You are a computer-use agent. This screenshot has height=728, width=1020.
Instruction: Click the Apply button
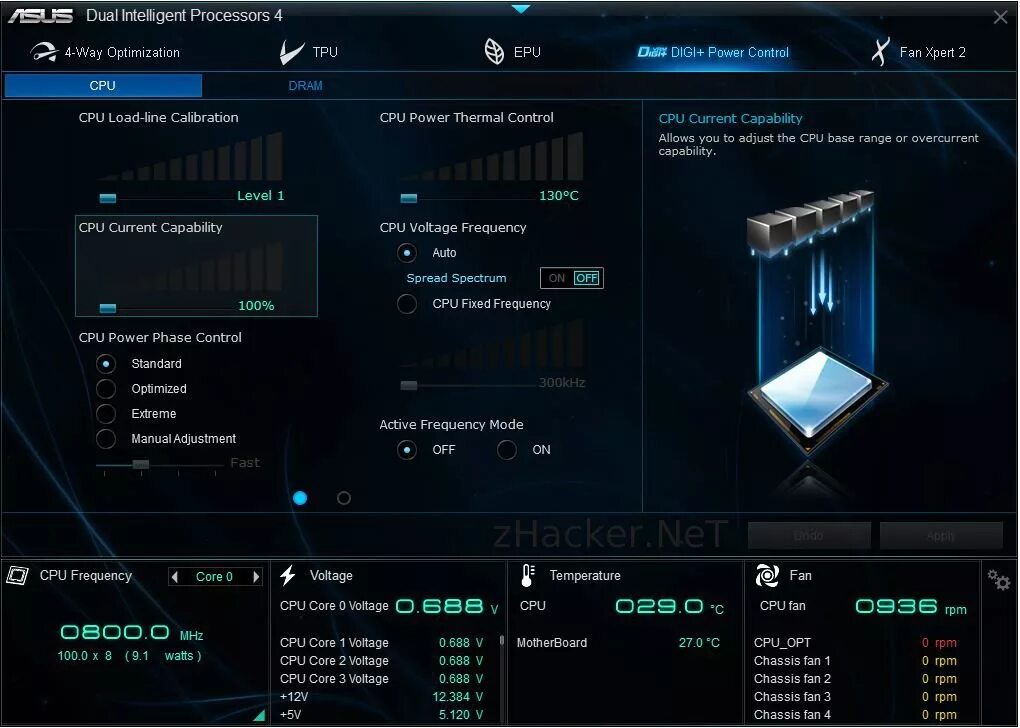tap(941, 535)
